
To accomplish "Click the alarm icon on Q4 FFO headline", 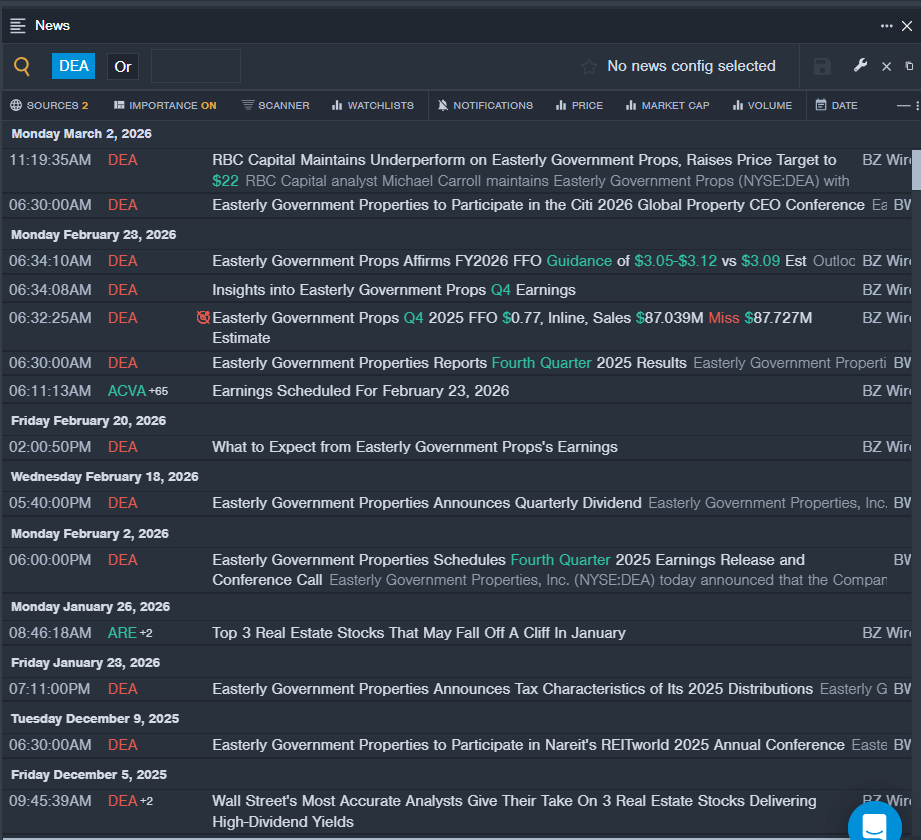I will click(204, 318).
